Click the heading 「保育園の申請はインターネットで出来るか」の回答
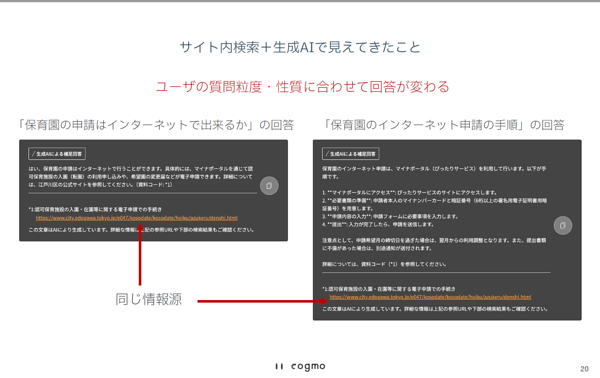The height and width of the screenshot is (378, 600). tap(156, 125)
